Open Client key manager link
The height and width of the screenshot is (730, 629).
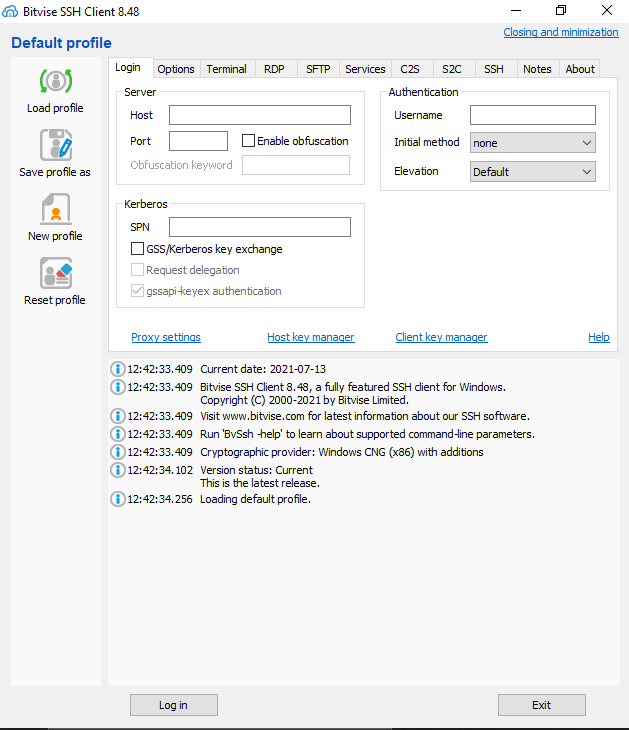coord(441,337)
